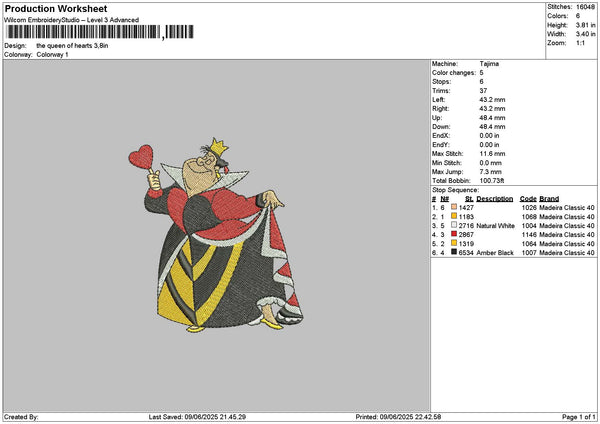
Task: Pick the yellow swatch beside 1319
Action: click(x=454, y=243)
